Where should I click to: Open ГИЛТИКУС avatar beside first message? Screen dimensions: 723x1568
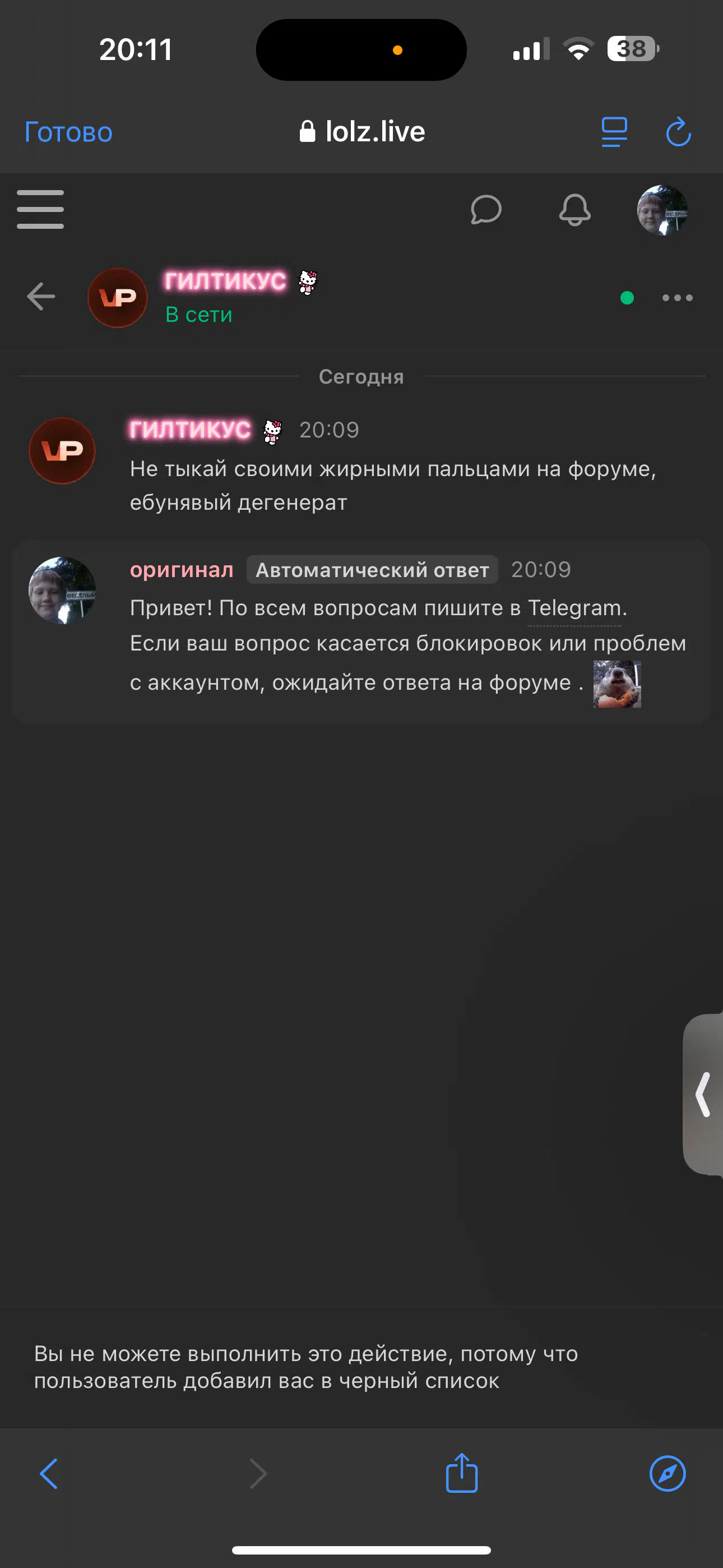pyautogui.click(x=62, y=450)
